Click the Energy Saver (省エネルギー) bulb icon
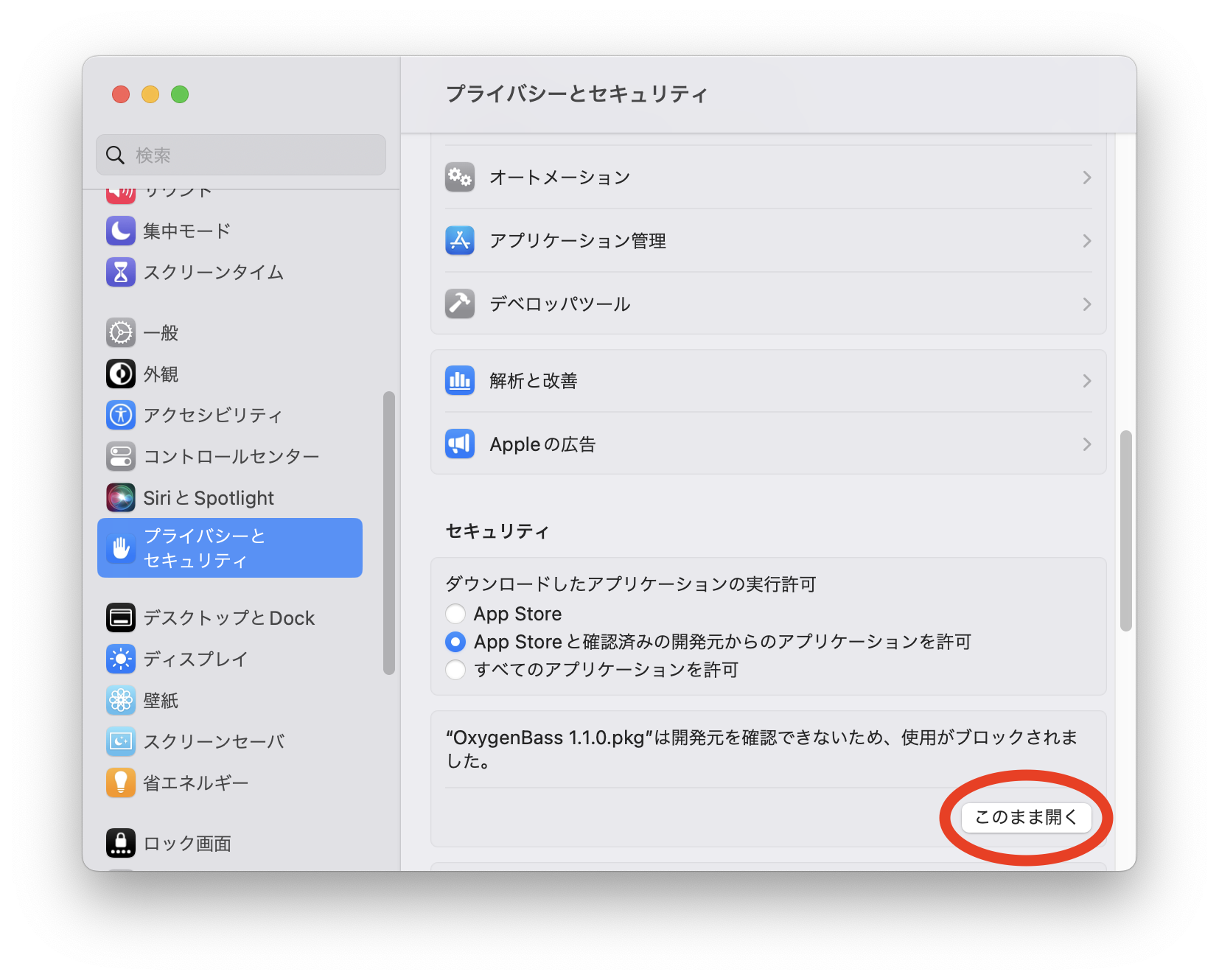 click(x=121, y=783)
